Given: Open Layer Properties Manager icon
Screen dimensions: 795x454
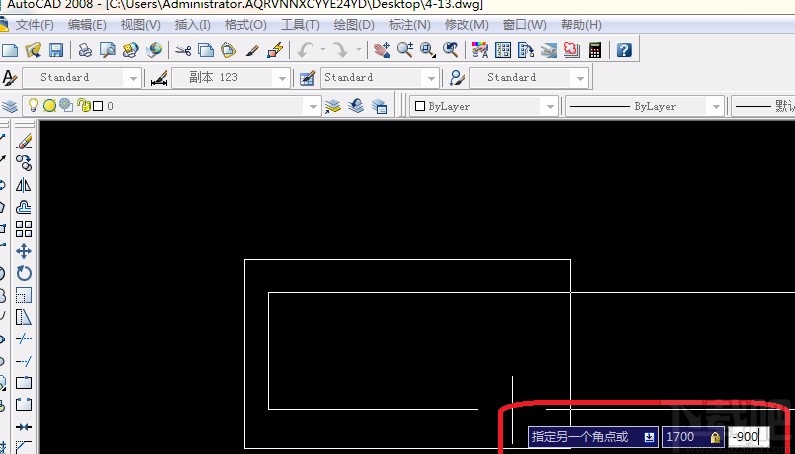Looking at the screenshot, I should point(10,107).
